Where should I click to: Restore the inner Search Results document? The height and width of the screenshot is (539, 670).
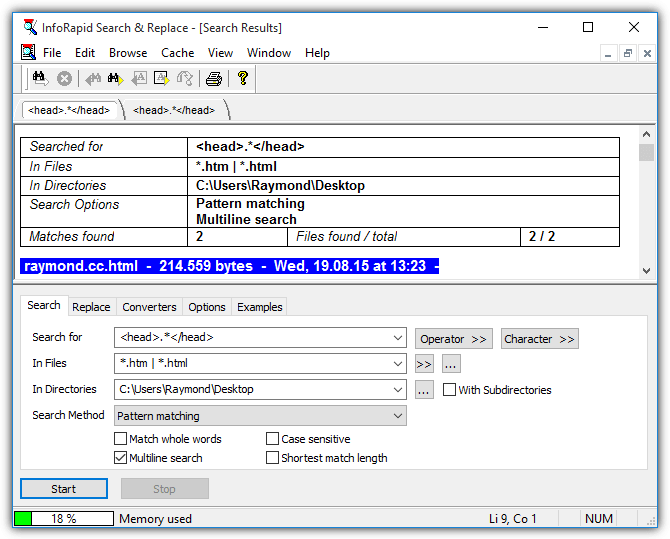(628, 53)
